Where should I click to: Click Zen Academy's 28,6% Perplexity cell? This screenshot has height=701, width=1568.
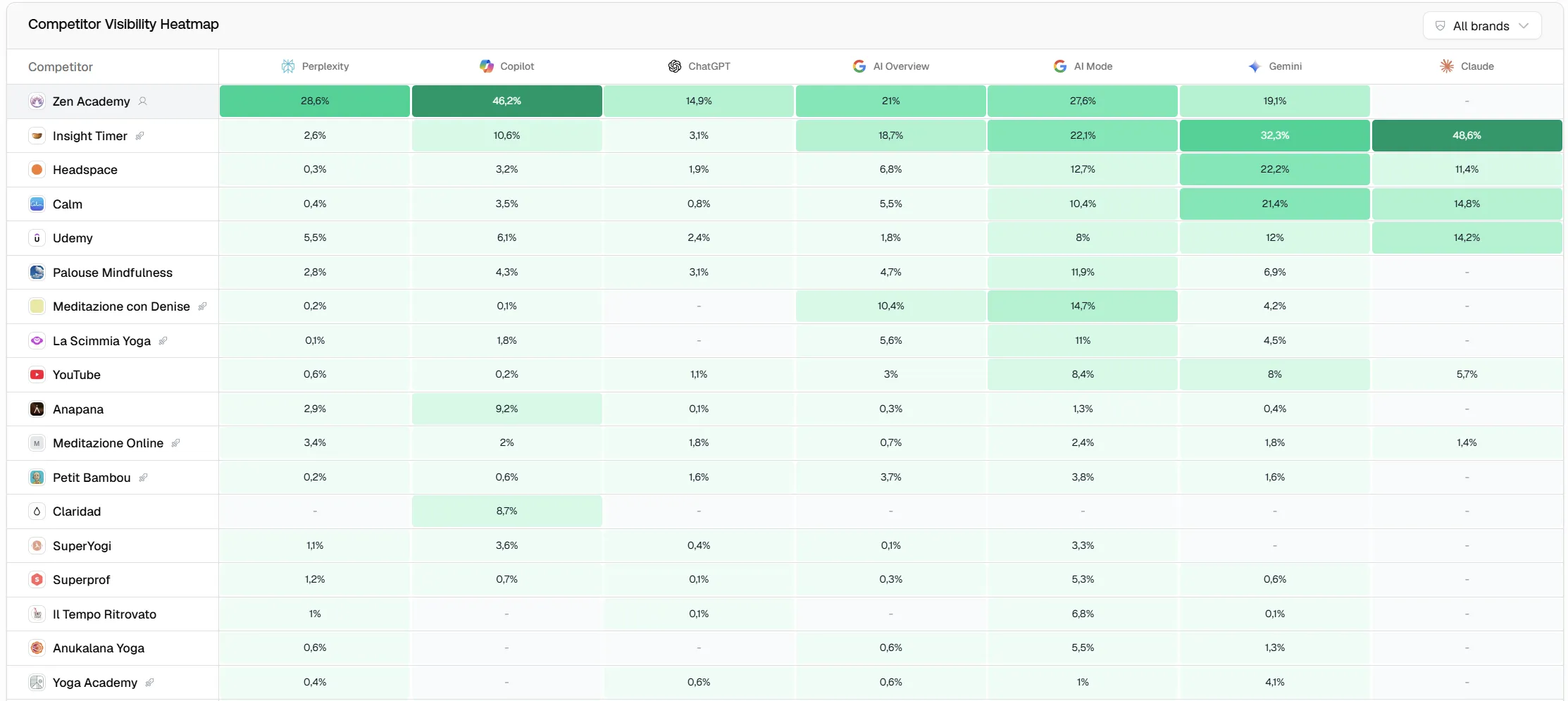point(315,101)
